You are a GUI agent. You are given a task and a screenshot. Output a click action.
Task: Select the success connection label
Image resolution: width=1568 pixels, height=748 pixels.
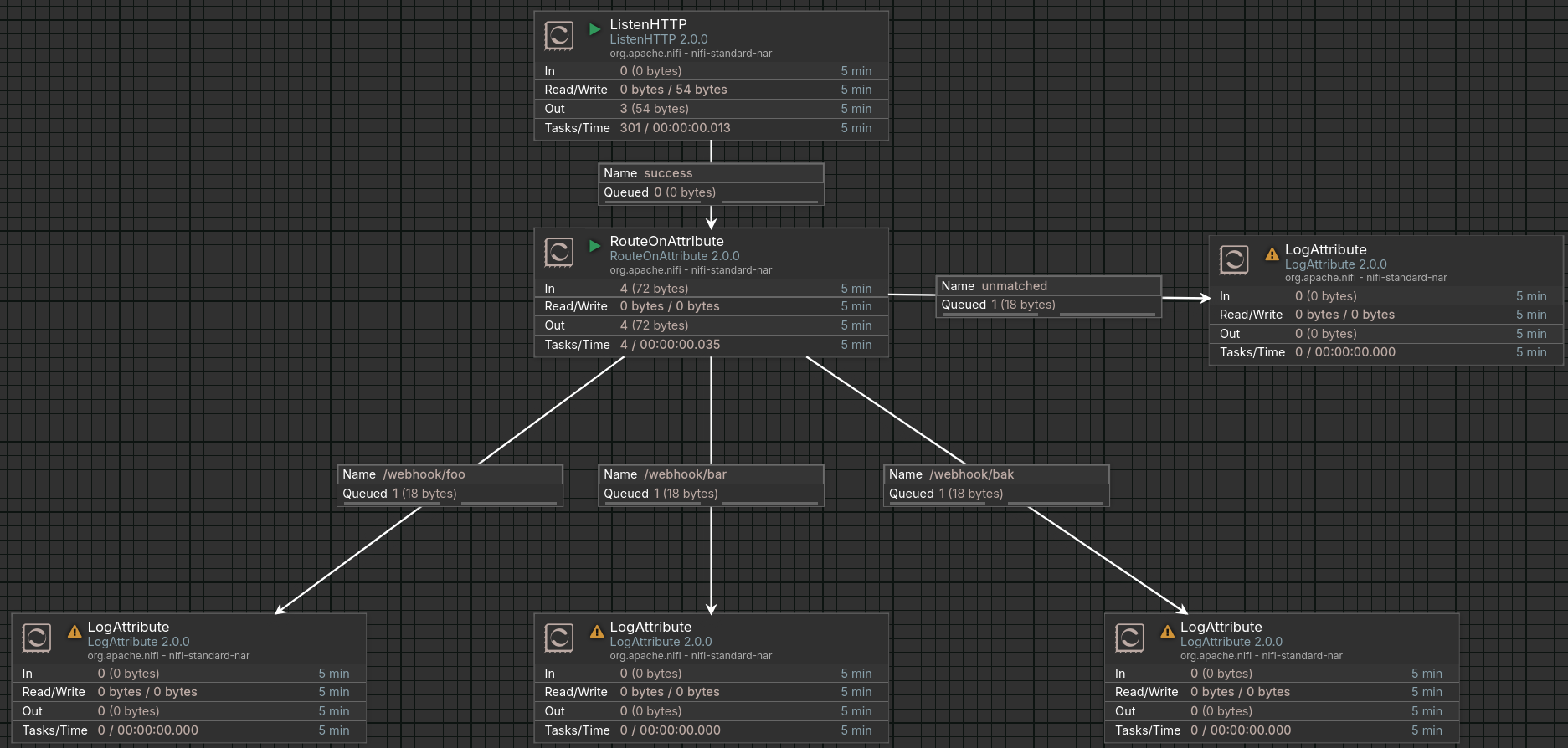coord(711,174)
